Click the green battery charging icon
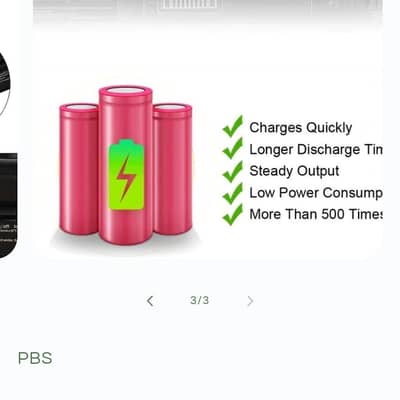The height and width of the screenshot is (400, 400). [127, 175]
